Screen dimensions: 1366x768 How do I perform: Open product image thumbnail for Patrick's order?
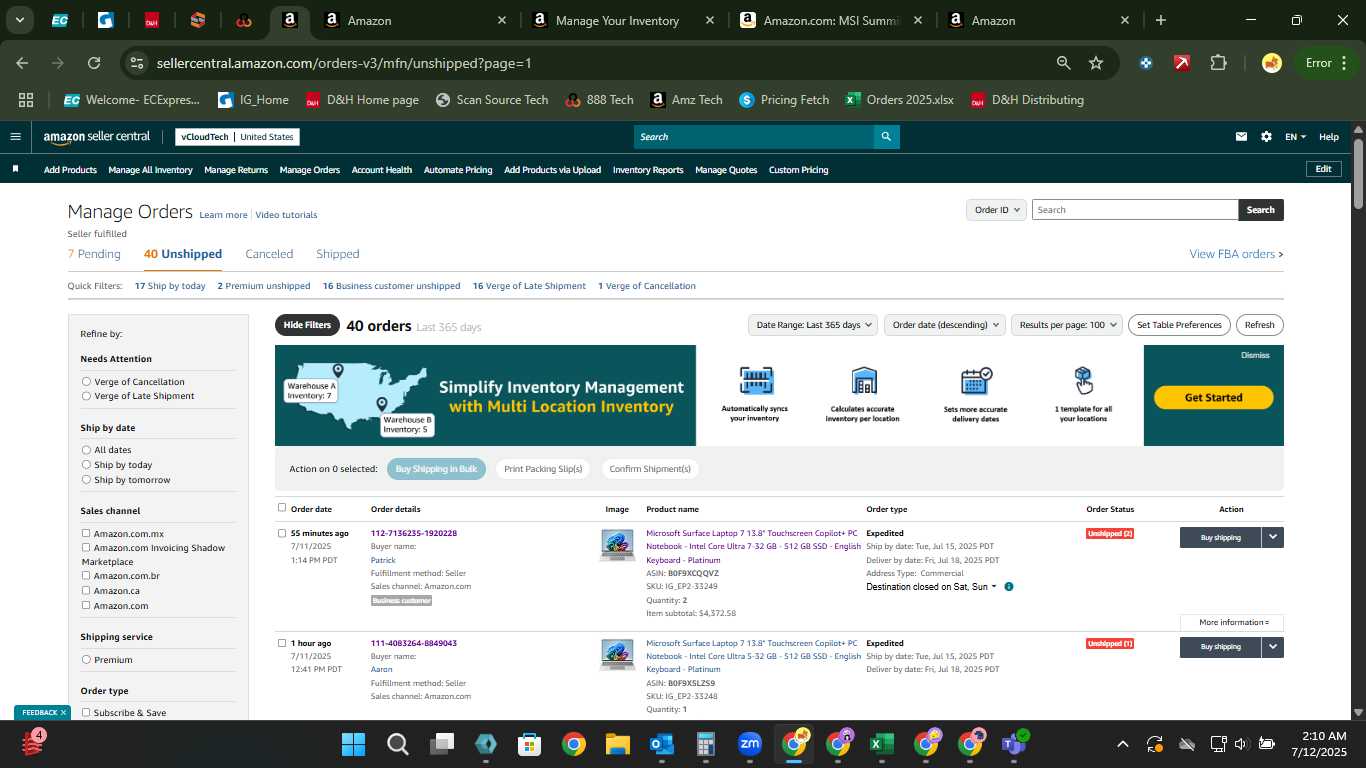[617, 545]
